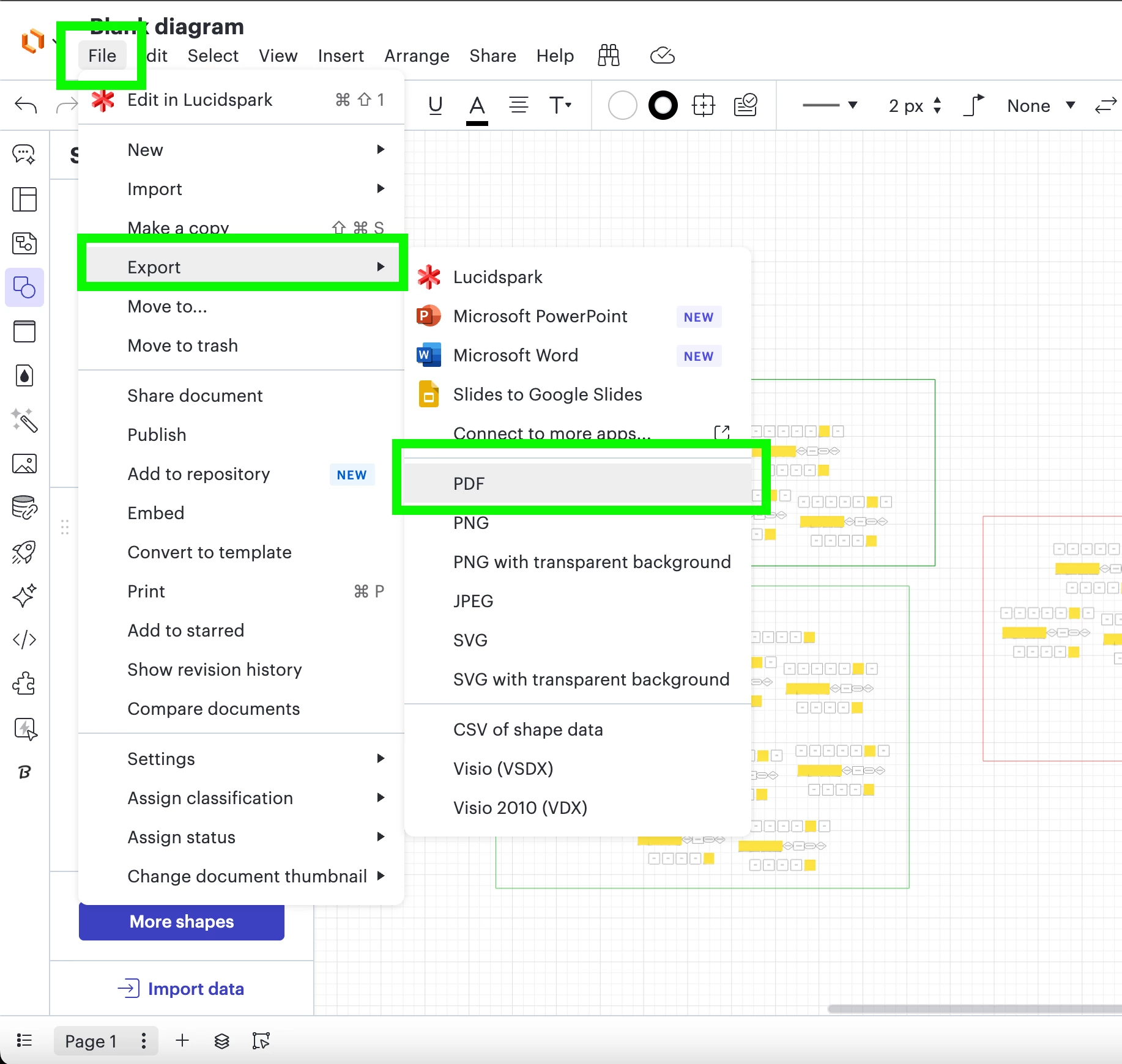The width and height of the screenshot is (1122, 1064).
Task: Open the File menu
Action: [102, 56]
